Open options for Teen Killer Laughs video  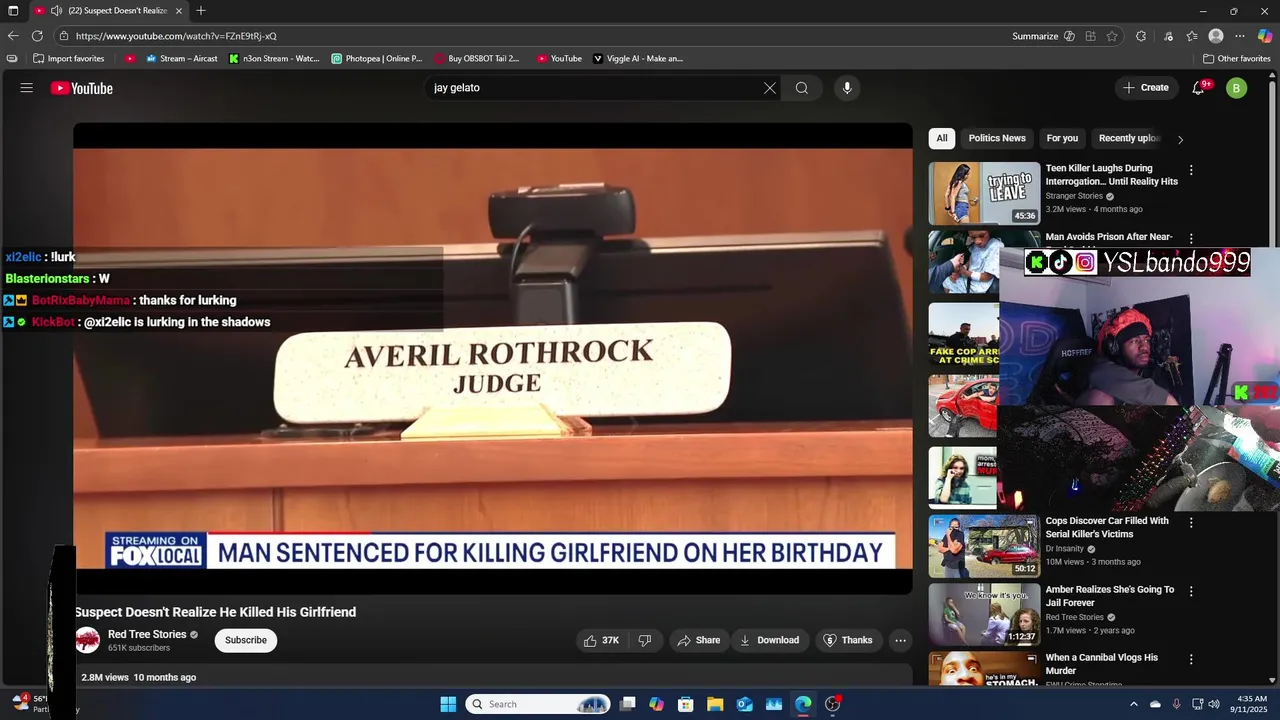coord(1191,170)
